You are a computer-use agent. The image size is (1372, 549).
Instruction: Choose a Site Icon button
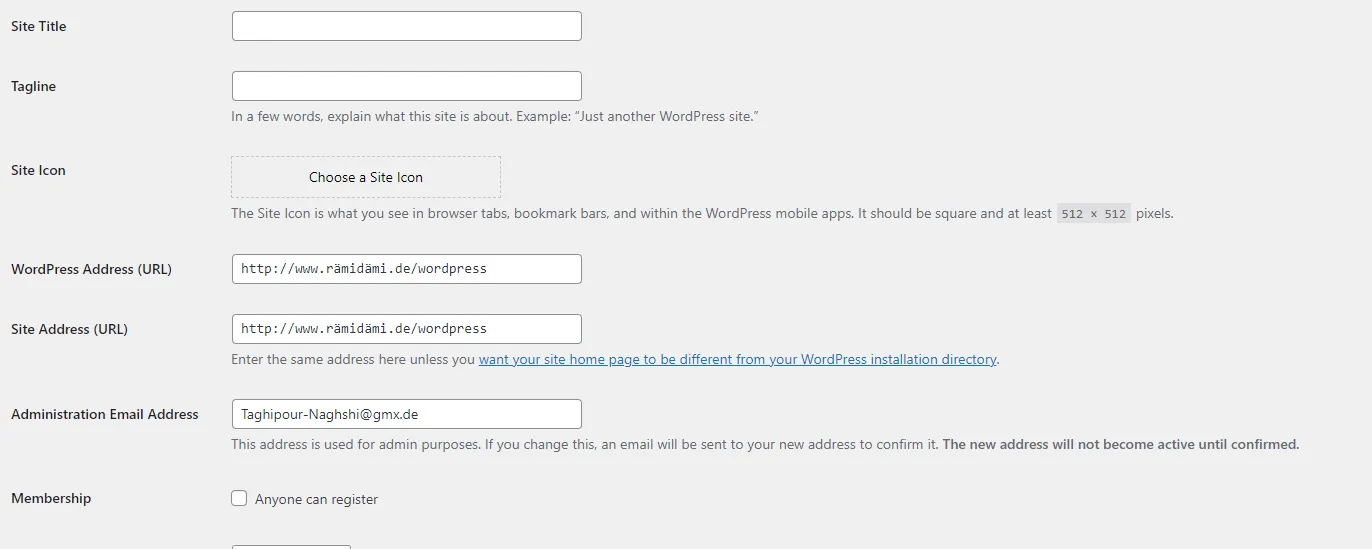(x=366, y=177)
